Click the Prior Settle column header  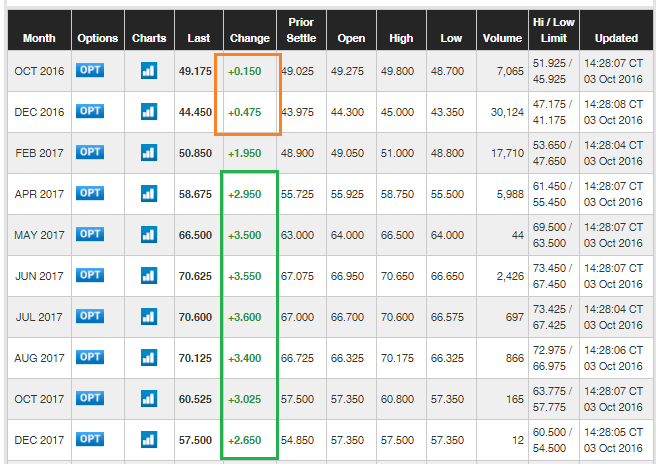(x=300, y=30)
